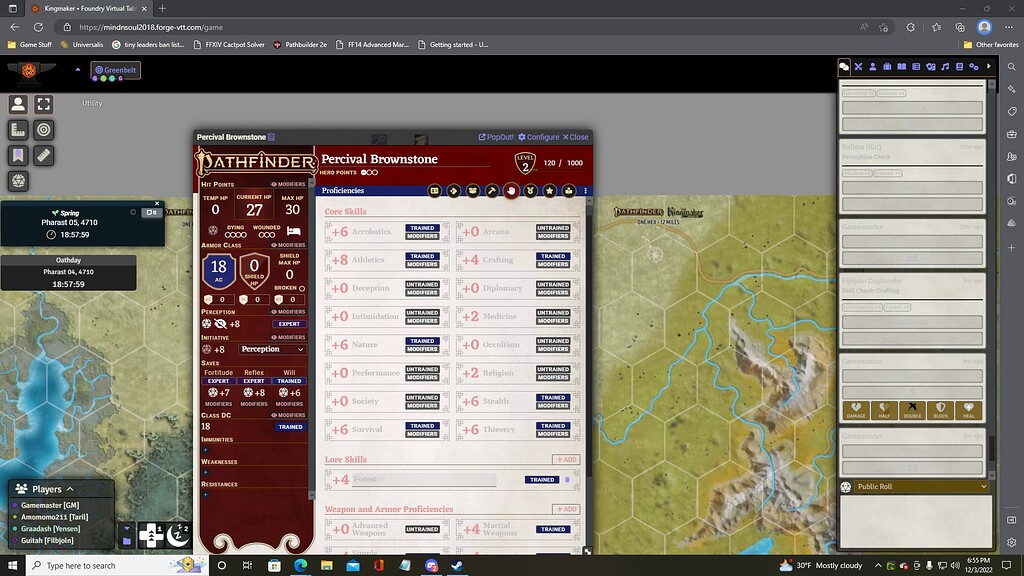Click Configure in the sheet header
The height and width of the screenshot is (576, 1024).
(539, 137)
